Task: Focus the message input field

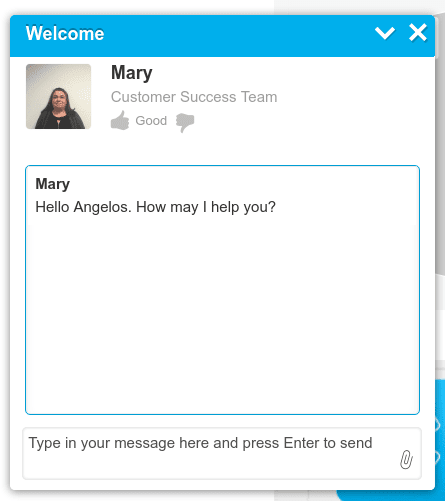Action: tap(222, 453)
